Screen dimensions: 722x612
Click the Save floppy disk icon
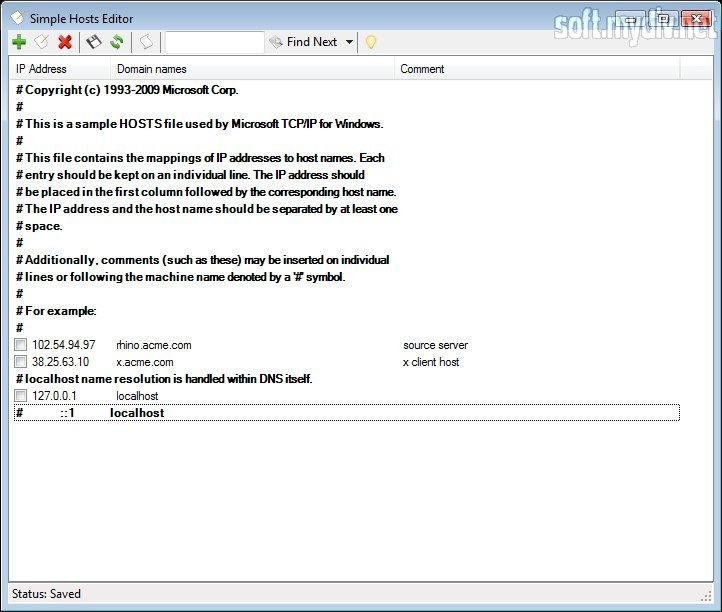point(94,42)
